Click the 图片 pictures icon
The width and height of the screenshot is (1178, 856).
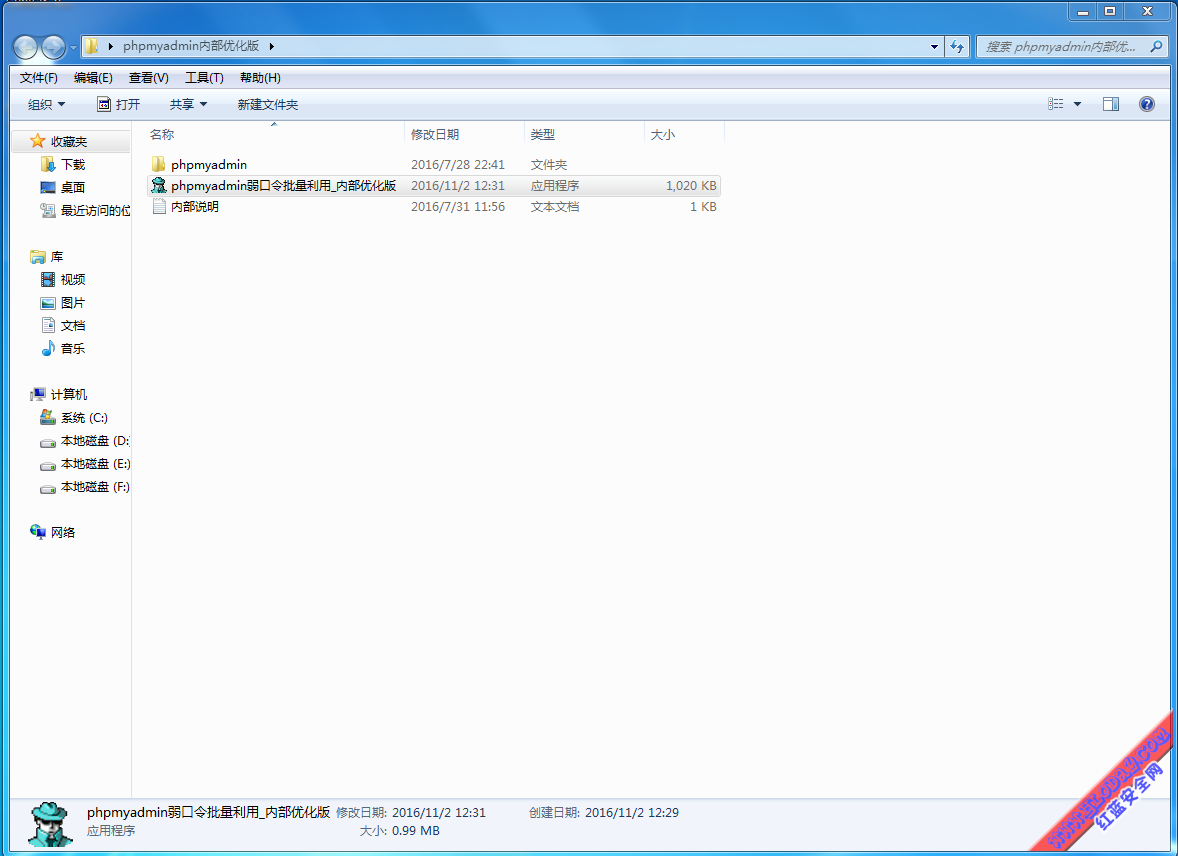point(48,303)
